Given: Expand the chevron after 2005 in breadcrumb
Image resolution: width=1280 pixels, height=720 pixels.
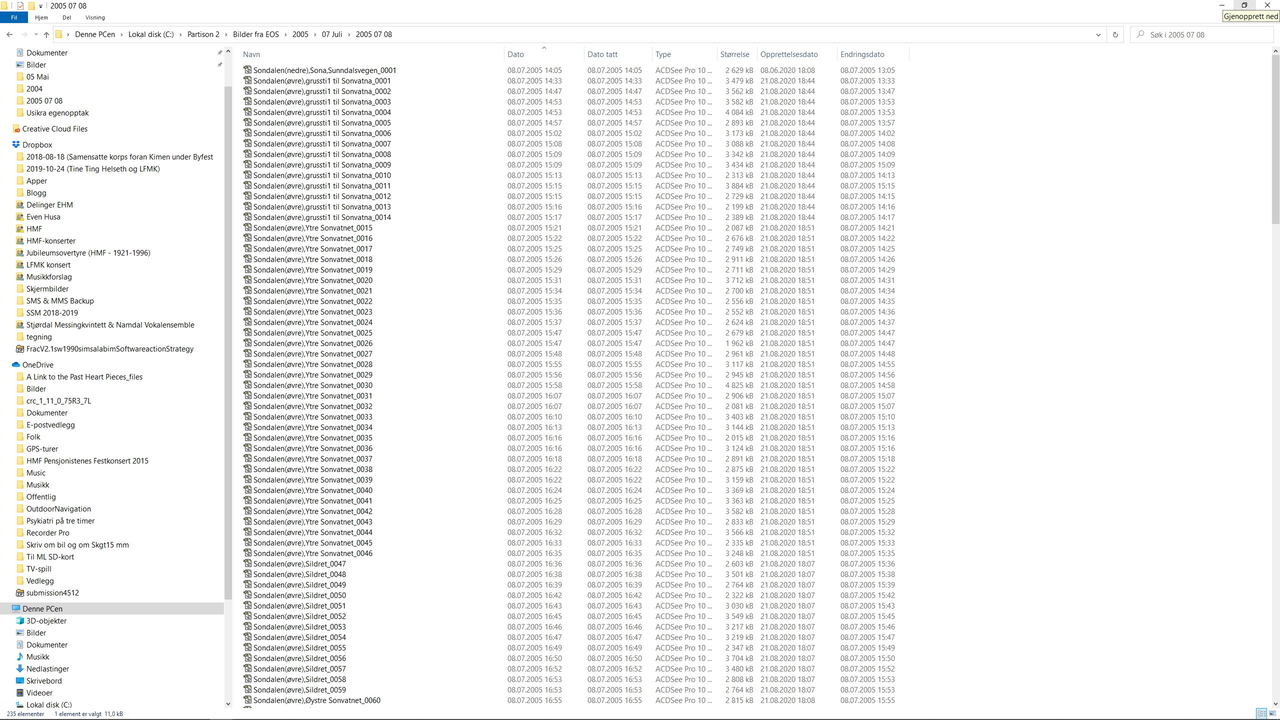Looking at the screenshot, I should pos(315,34).
